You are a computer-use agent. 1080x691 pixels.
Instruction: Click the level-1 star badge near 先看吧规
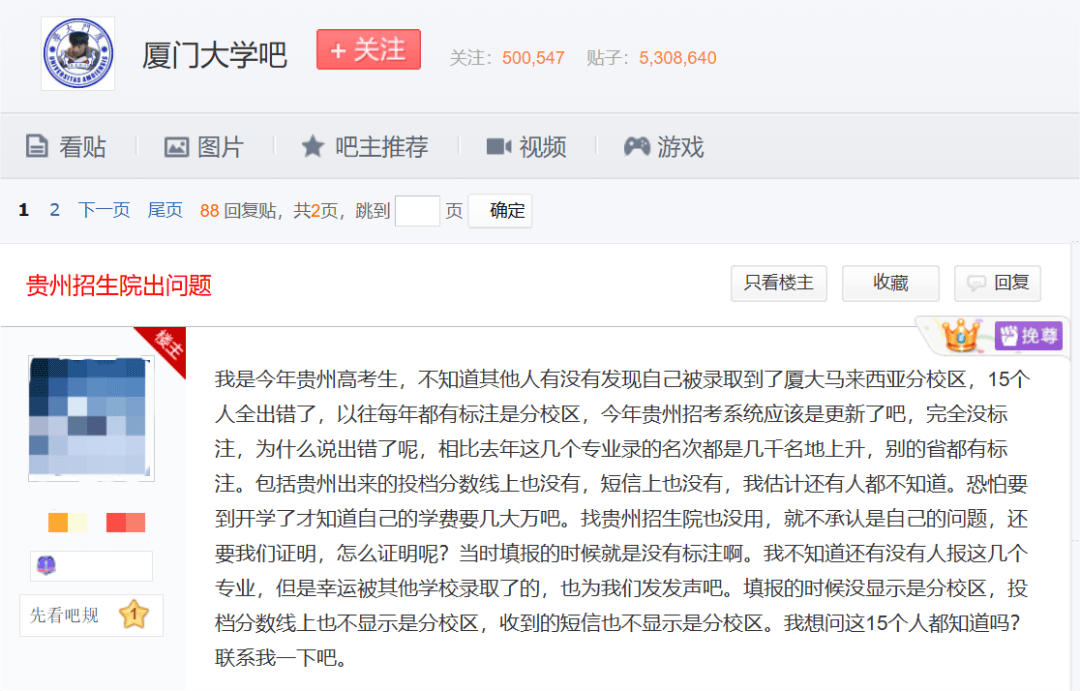[x=134, y=615]
